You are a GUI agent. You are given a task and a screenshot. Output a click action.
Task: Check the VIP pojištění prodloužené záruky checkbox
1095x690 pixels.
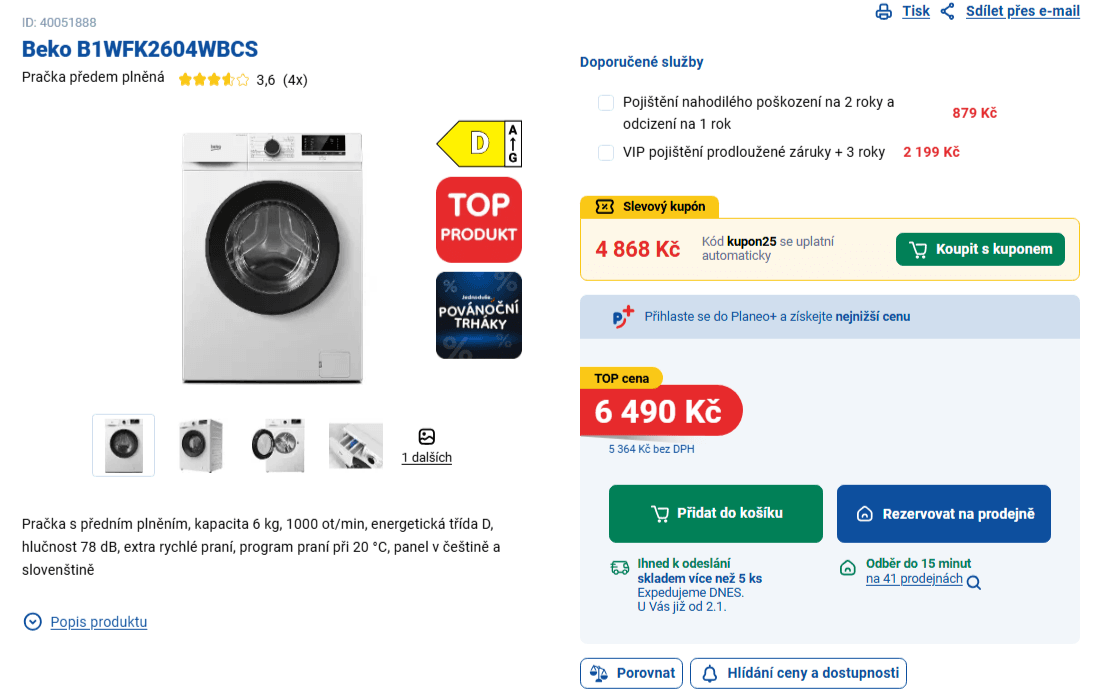(606, 152)
